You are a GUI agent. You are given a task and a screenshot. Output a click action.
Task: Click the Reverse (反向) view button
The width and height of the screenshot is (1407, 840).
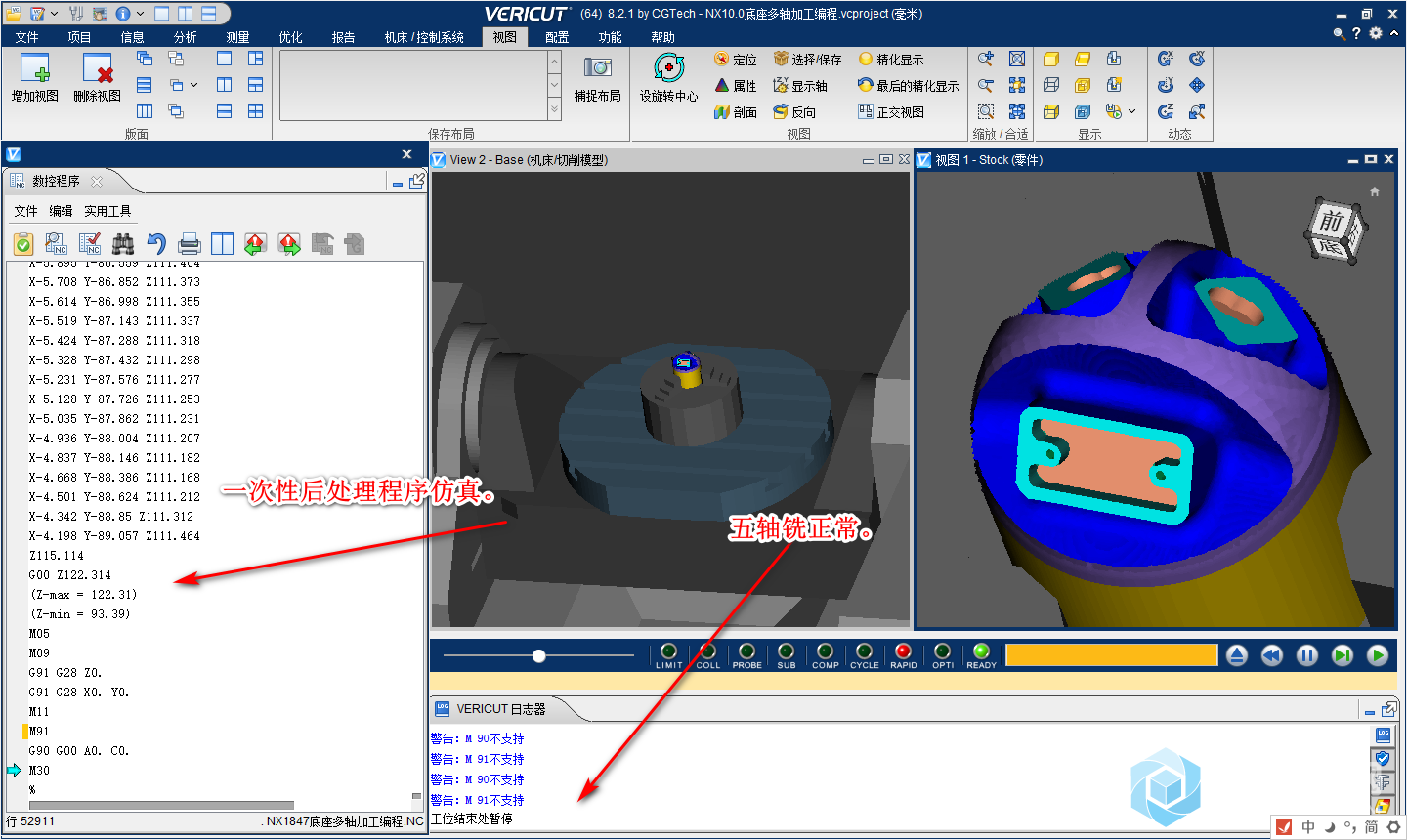pos(794,112)
